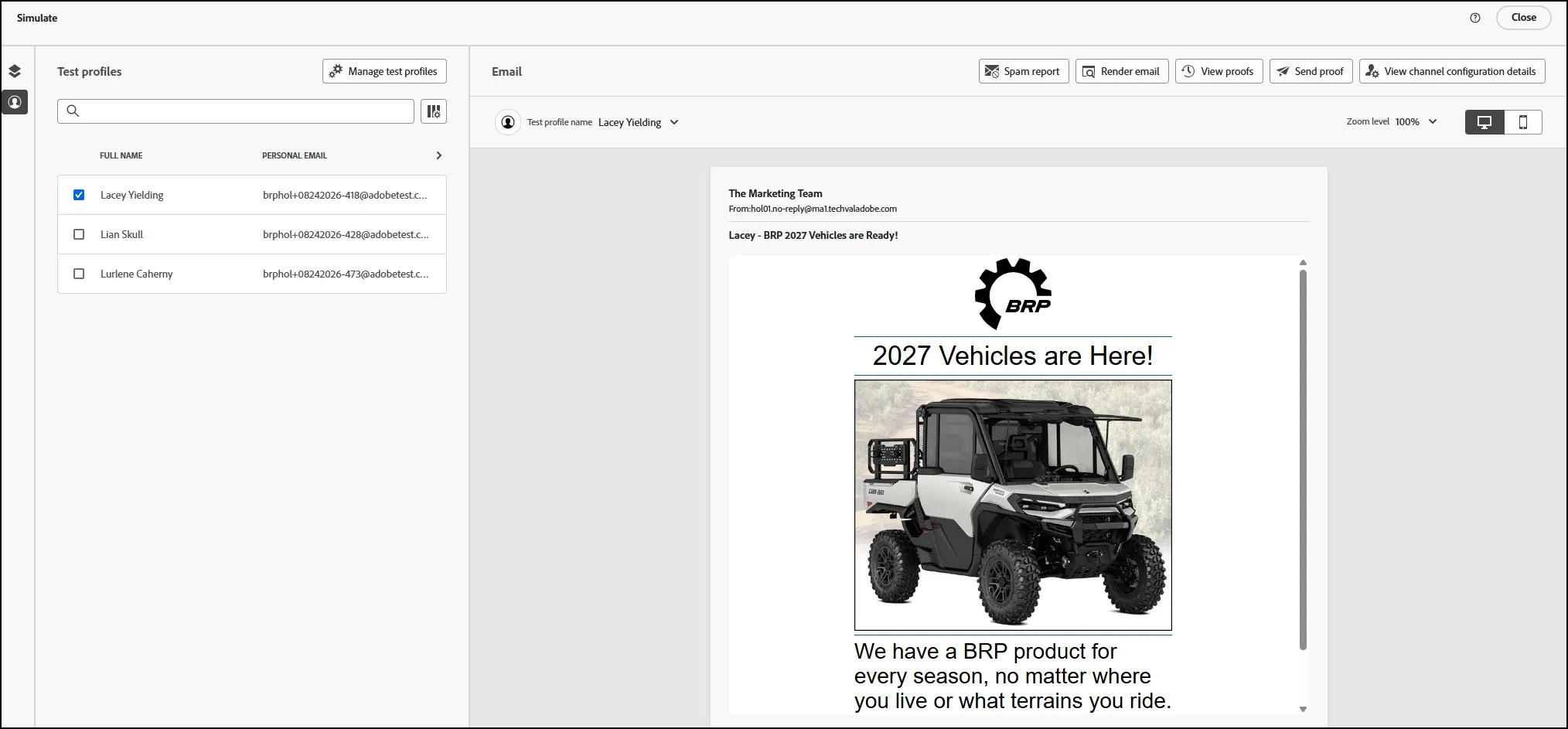
Task: Select the Lurlene Caherny name cell
Action: tap(137, 274)
